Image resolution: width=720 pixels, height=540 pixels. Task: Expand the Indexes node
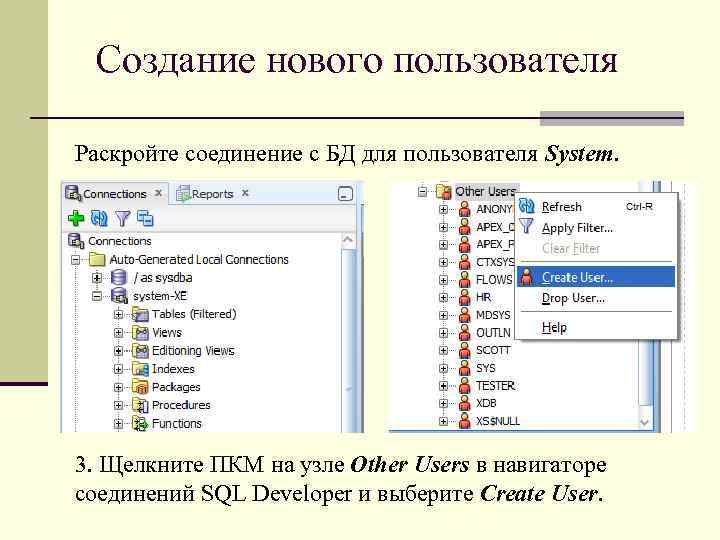pos(118,369)
